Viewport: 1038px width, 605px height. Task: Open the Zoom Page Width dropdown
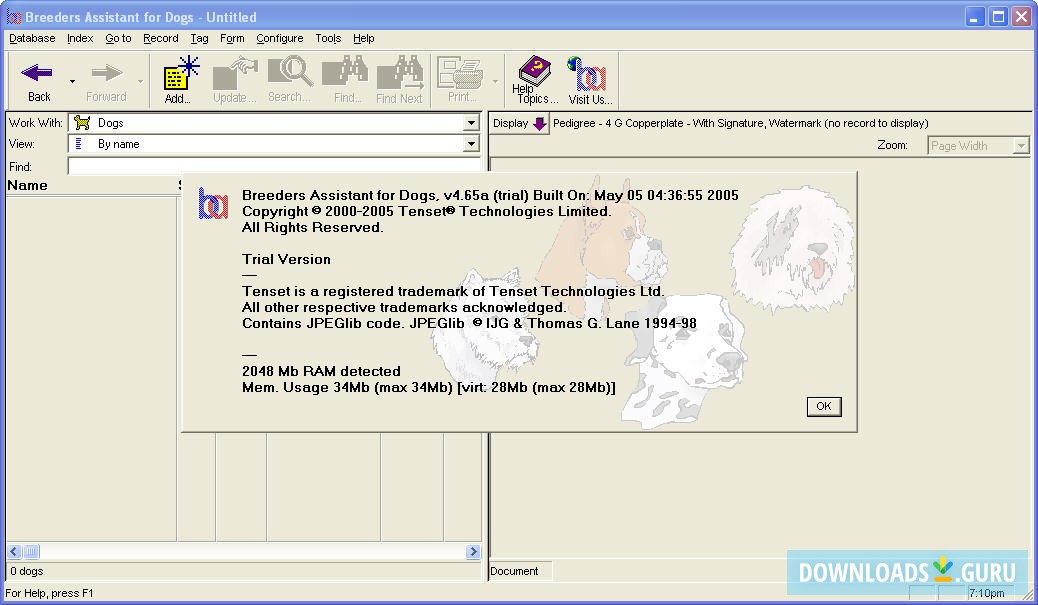1021,146
